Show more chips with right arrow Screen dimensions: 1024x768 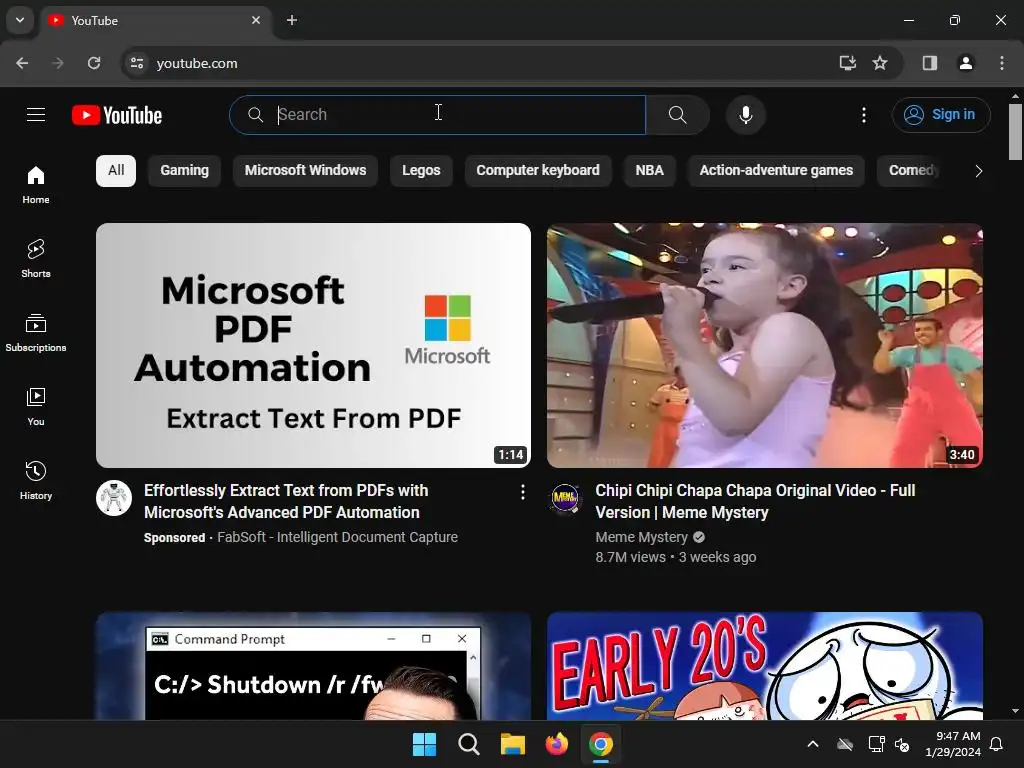978,171
